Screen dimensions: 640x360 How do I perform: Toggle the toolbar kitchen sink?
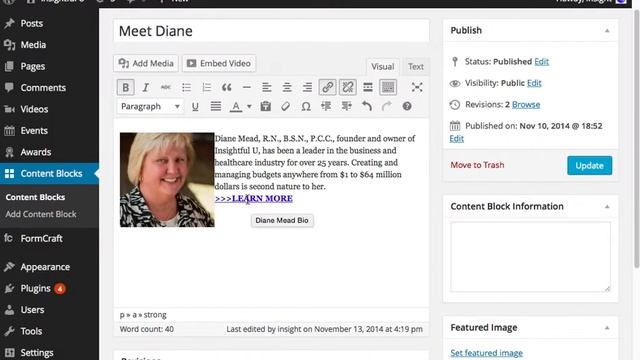(388, 87)
